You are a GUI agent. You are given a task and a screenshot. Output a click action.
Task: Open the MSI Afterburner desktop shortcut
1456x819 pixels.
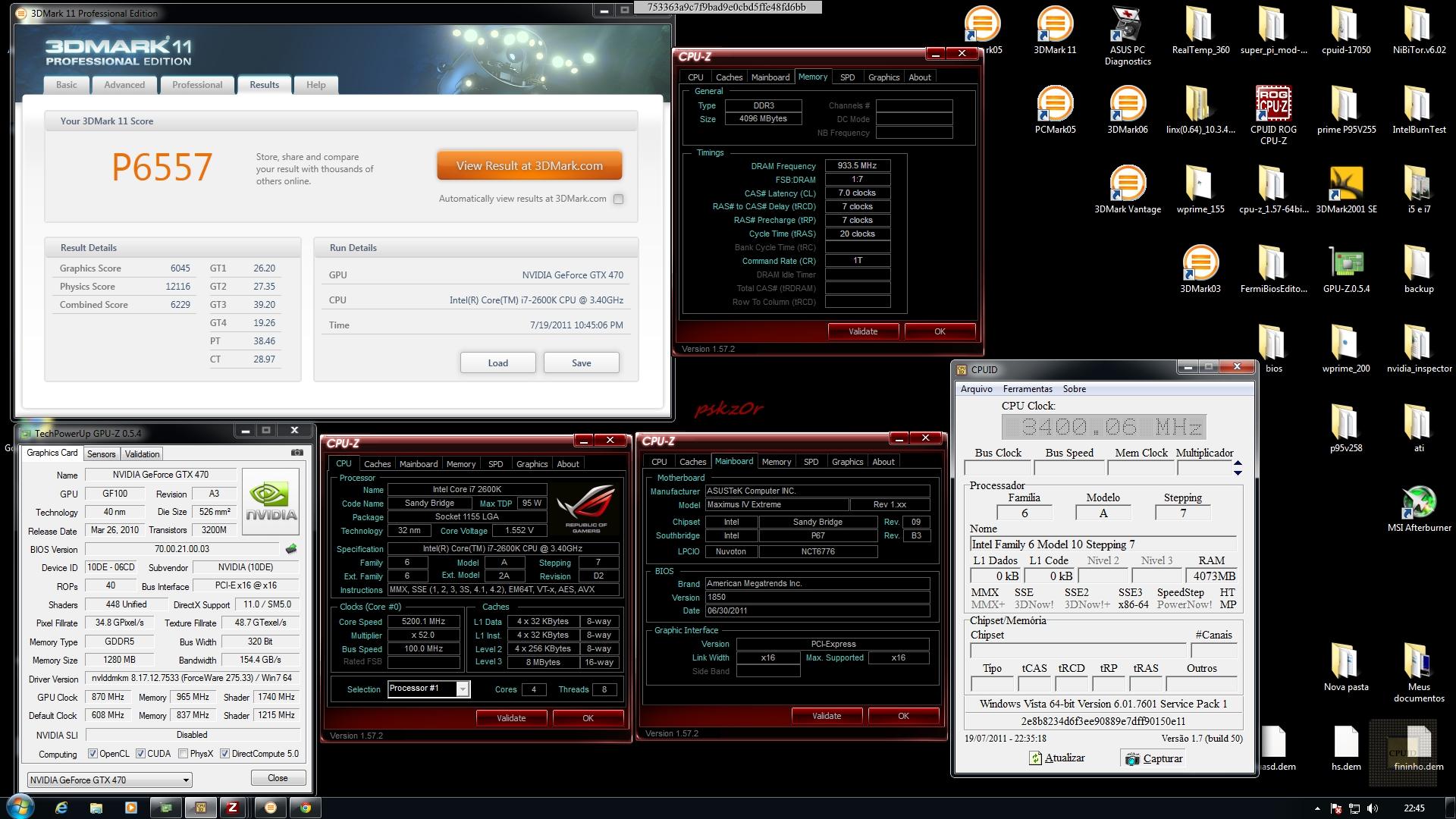[1419, 508]
